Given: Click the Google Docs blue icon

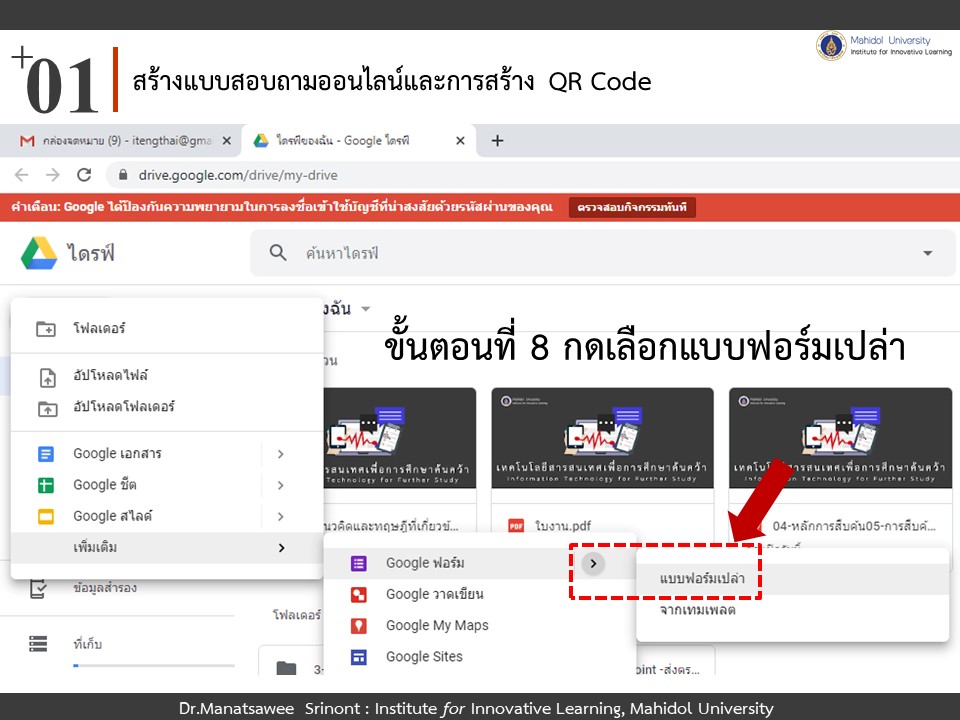Looking at the screenshot, I should point(45,454).
